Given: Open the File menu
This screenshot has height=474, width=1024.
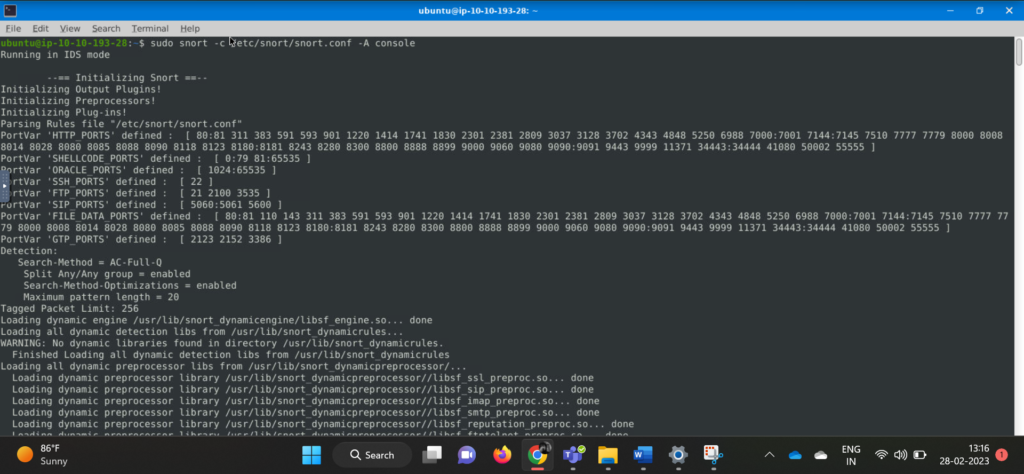Looking at the screenshot, I should click(x=13, y=29).
